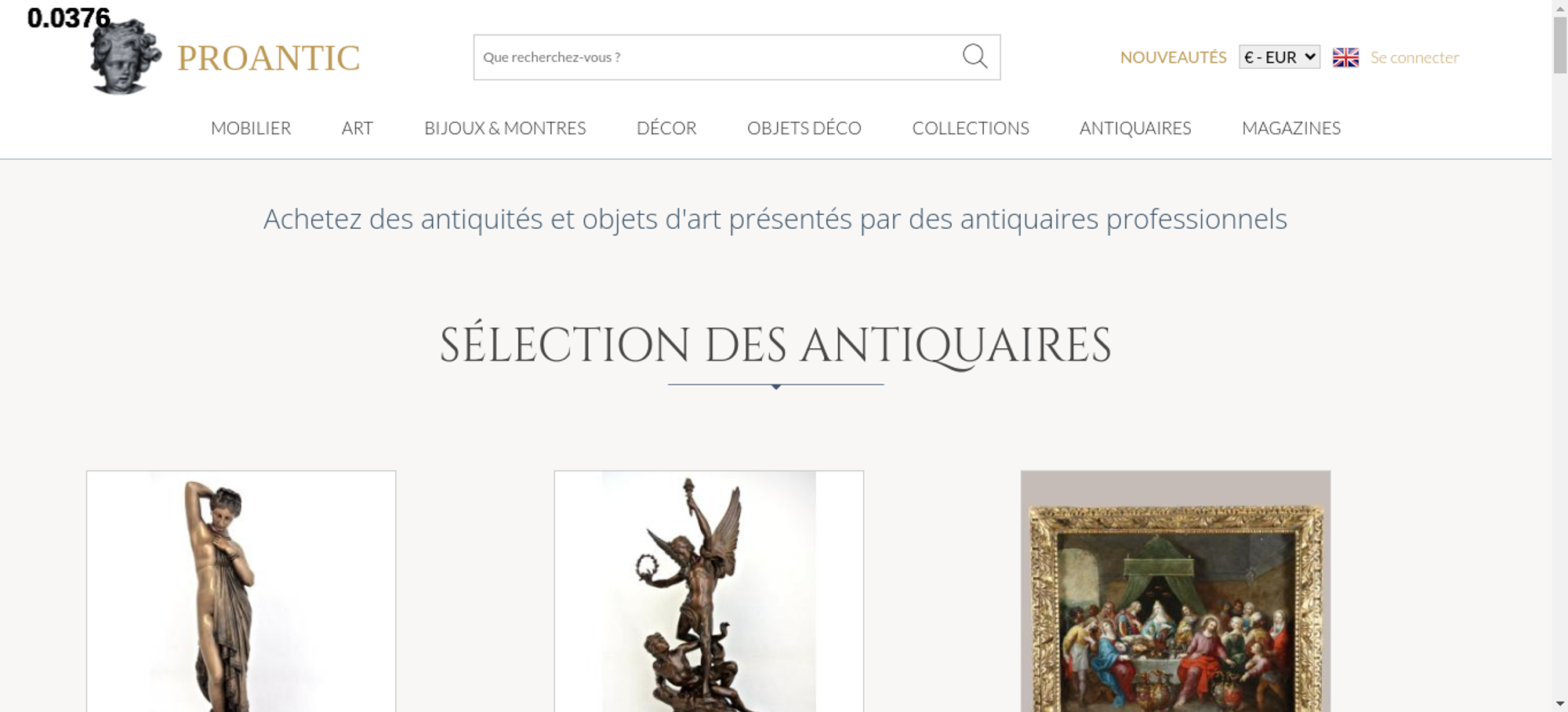Screen dimensions: 1568x712
Task: Open the COLLECTIONS menu item
Action: point(971,128)
